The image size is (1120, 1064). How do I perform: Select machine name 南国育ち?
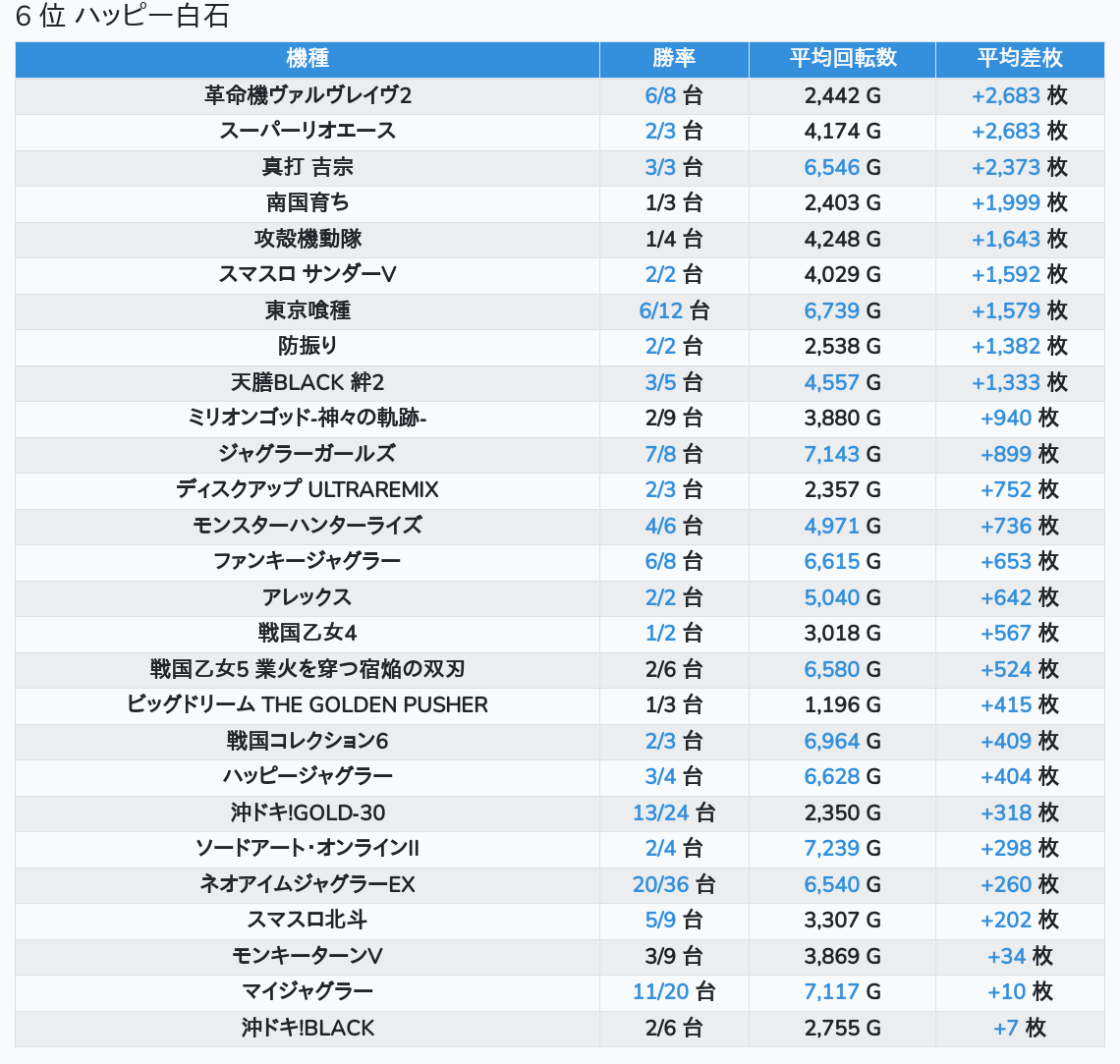pos(308,202)
